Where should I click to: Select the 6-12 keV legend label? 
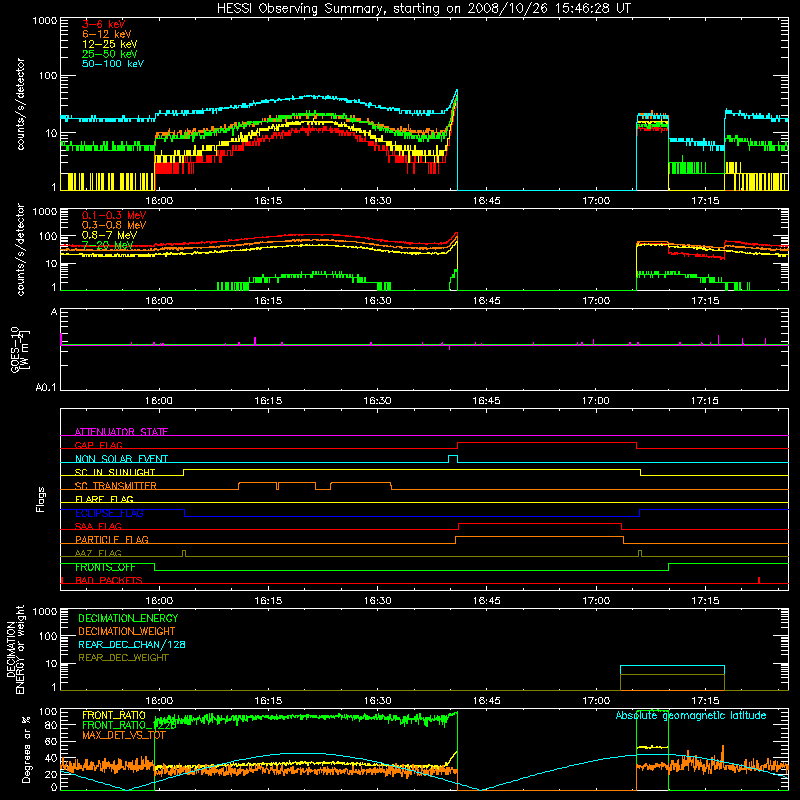point(107,34)
